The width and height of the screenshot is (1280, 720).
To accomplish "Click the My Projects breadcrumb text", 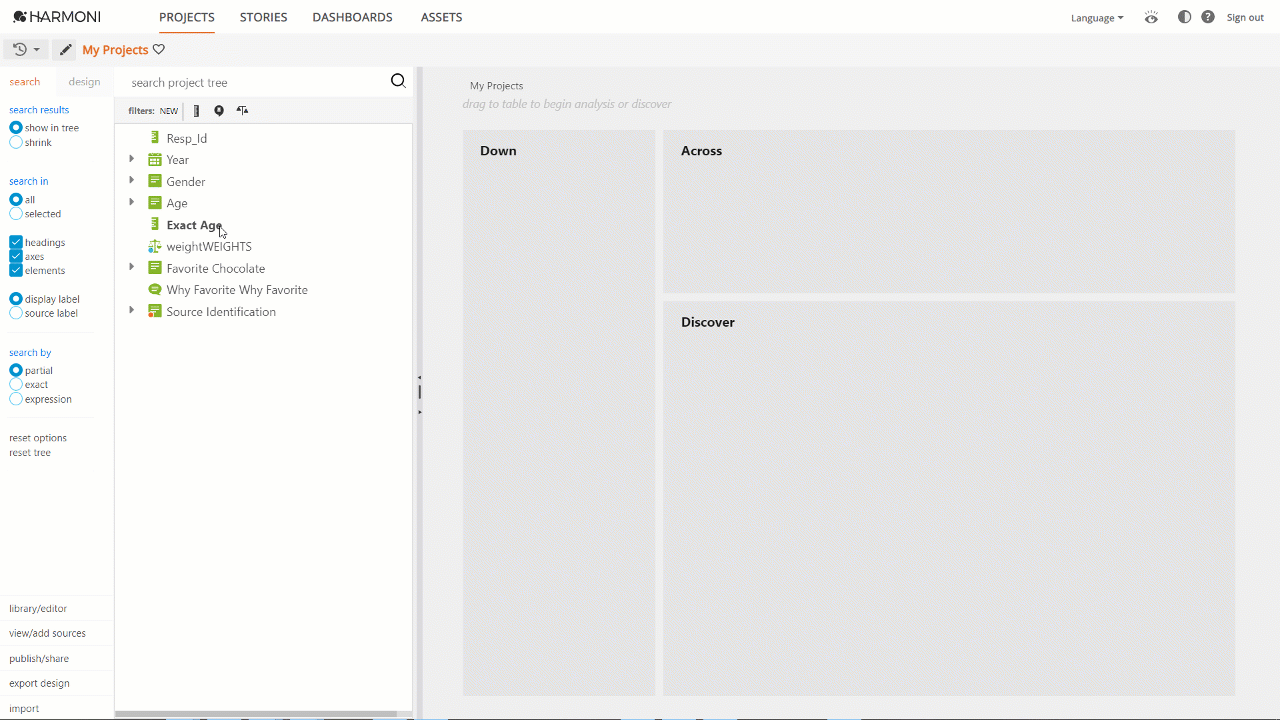I will tap(496, 86).
